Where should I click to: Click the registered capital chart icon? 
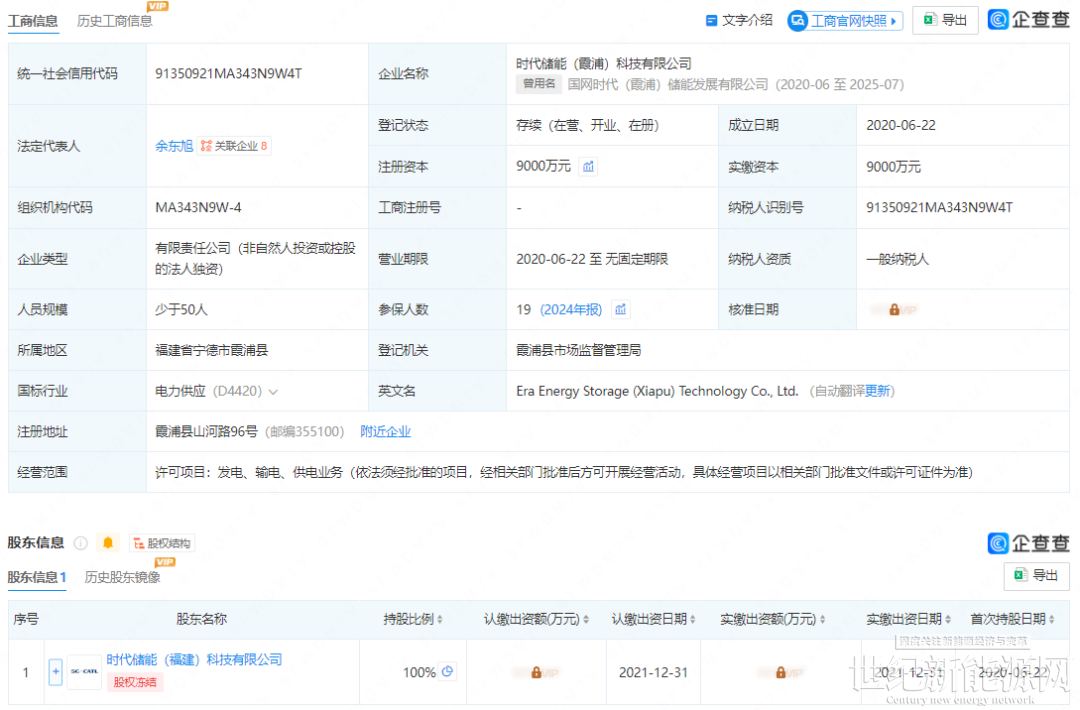[589, 167]
